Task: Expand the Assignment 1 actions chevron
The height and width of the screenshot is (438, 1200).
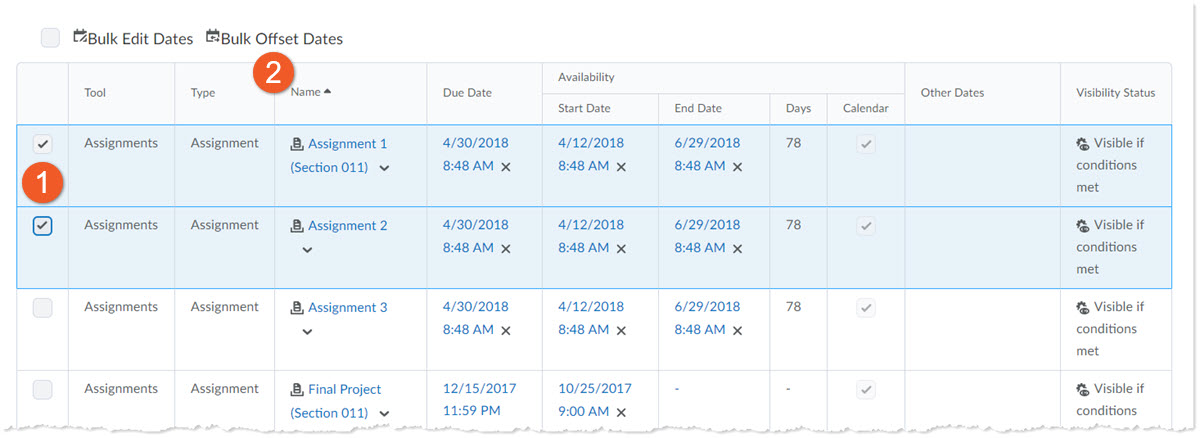Action: click(x=384, y=168)
